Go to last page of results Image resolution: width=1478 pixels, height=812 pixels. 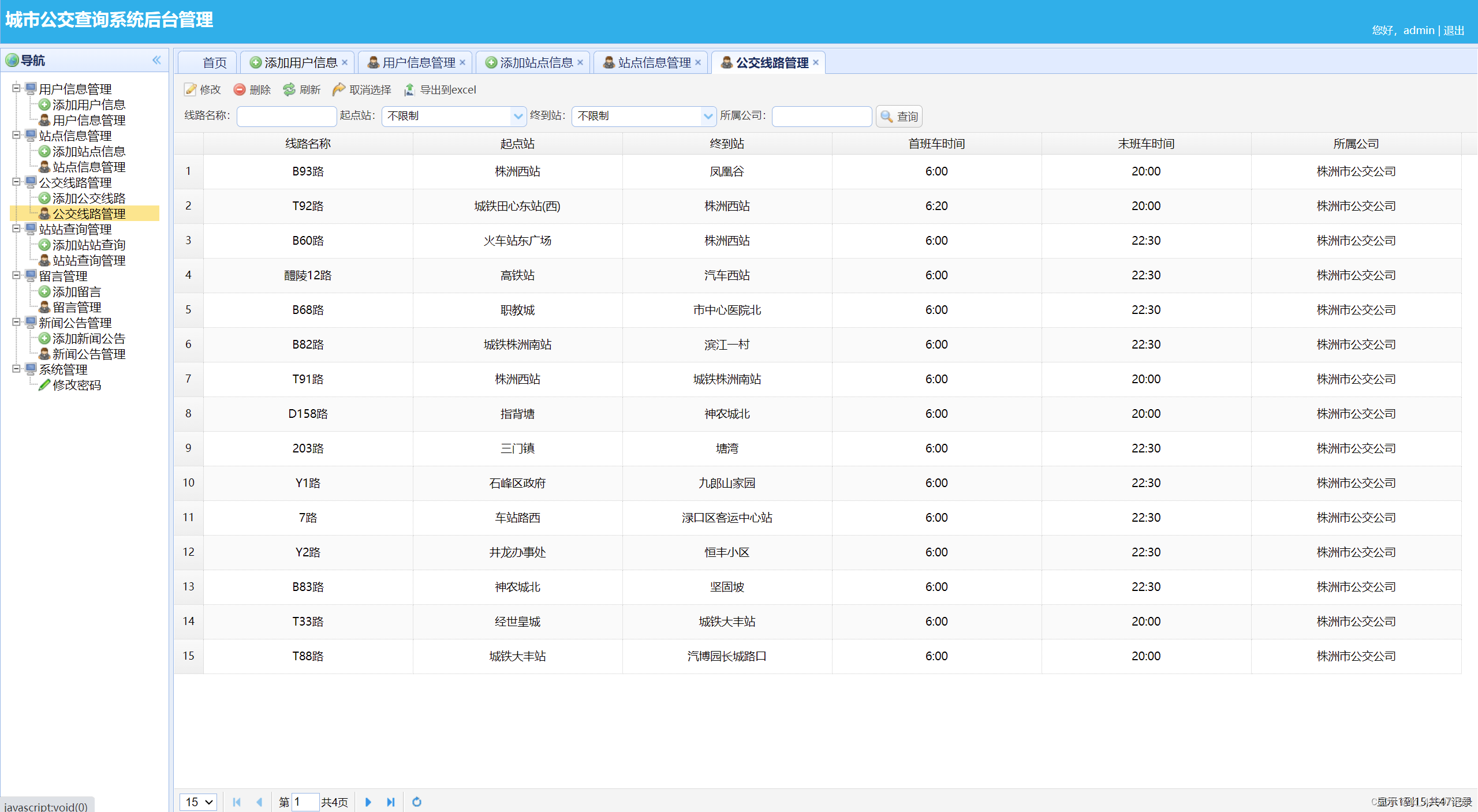coord(391,802)
